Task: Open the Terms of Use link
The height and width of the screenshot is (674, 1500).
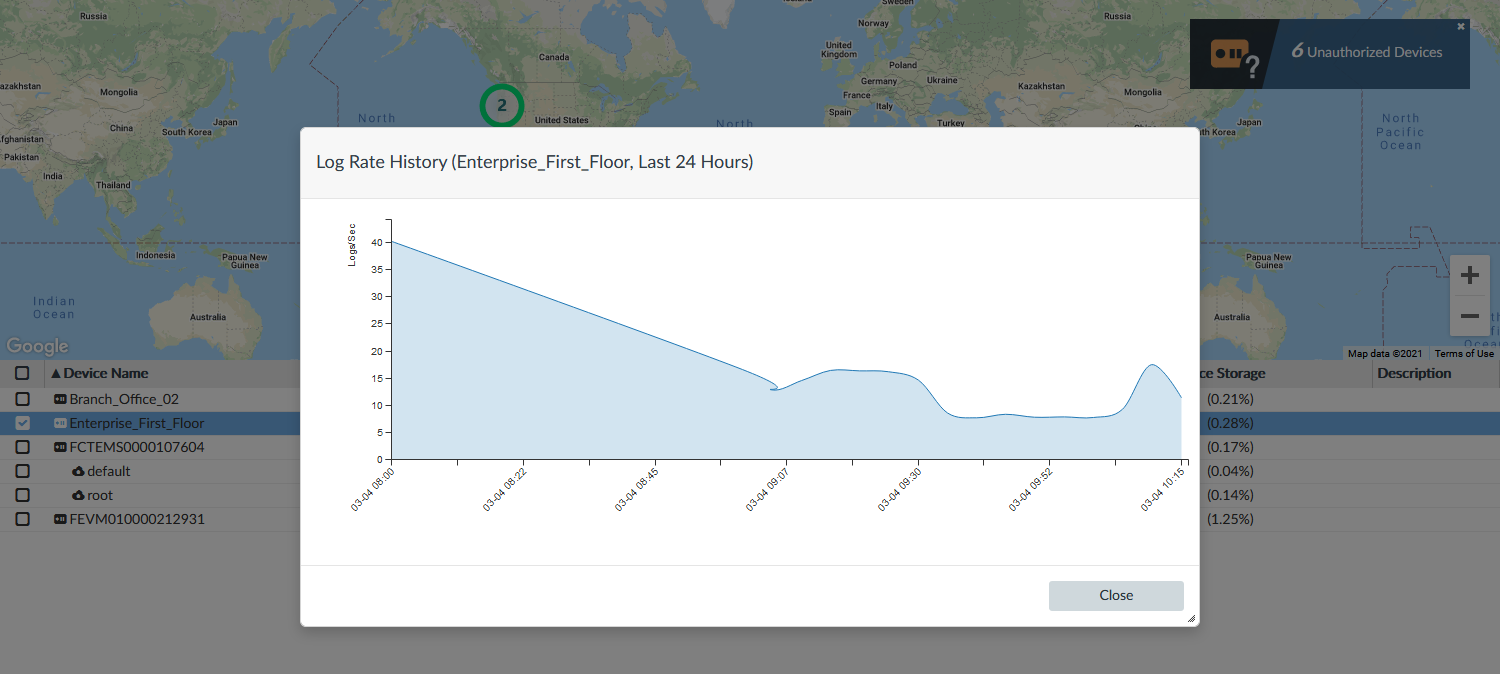Action: (1464, 354)
